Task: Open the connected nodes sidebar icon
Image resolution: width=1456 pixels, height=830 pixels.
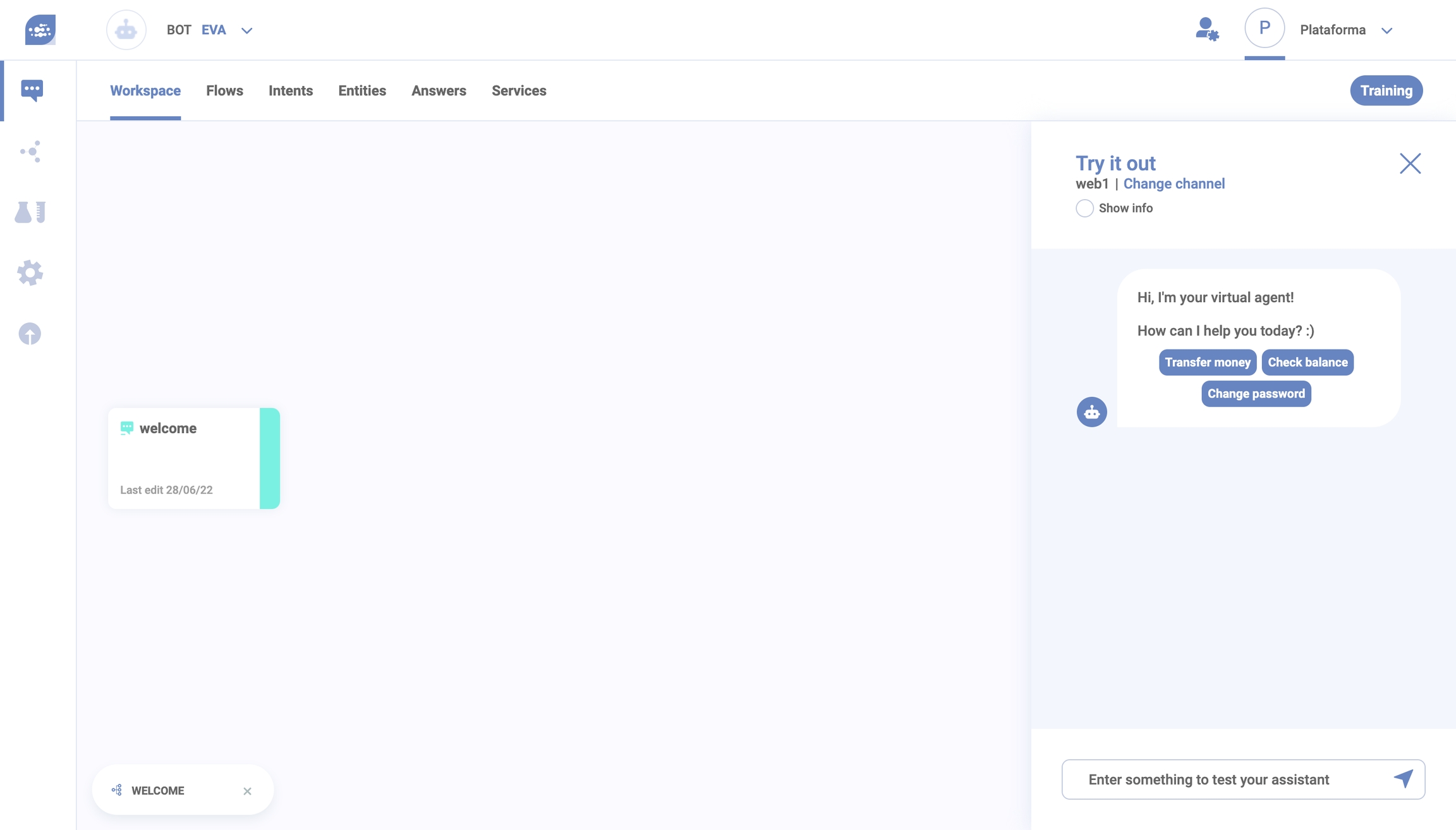Action: point(30,152)
